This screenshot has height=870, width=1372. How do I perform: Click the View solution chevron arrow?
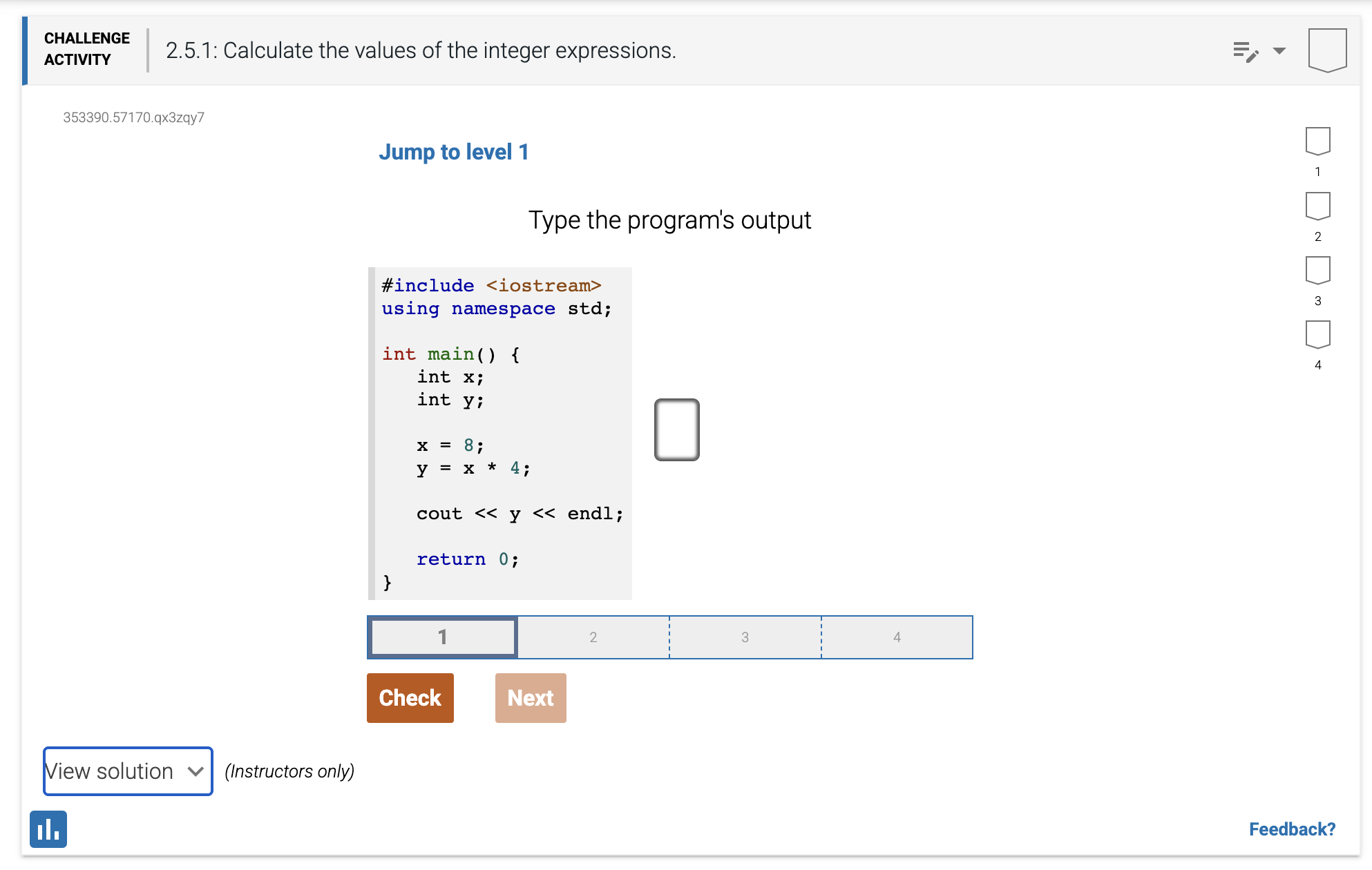[196, 771]
